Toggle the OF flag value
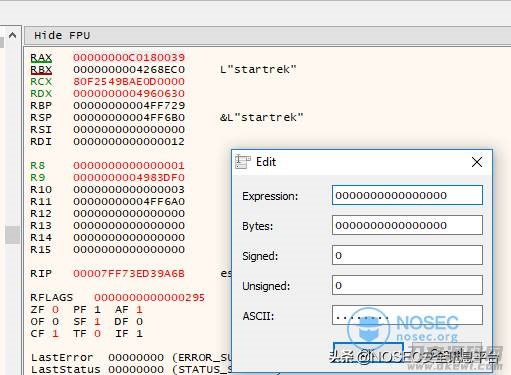Screen dimensions: 511x375 [55, 322]
